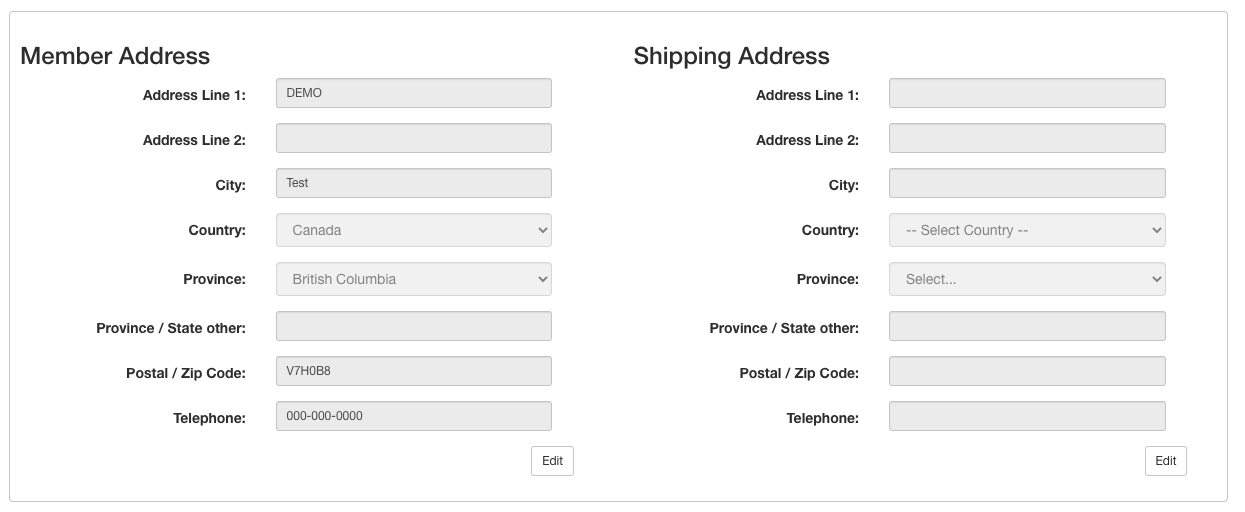Viewport: 1245px width, 512px height.
Task: Open Member Address Country dropdown showing Canada
Action: 413,230
